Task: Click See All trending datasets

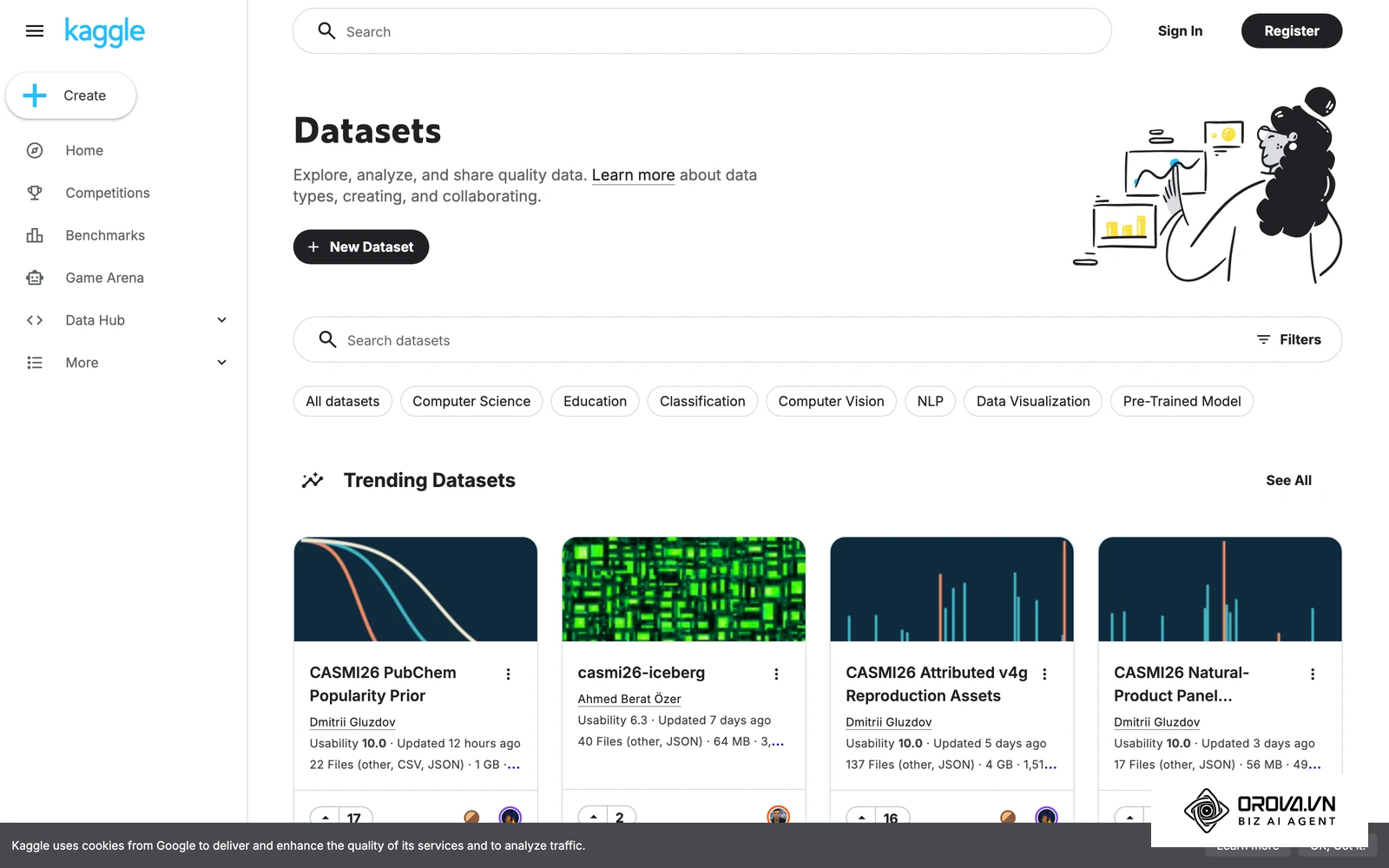Action: pos(1288,480)
